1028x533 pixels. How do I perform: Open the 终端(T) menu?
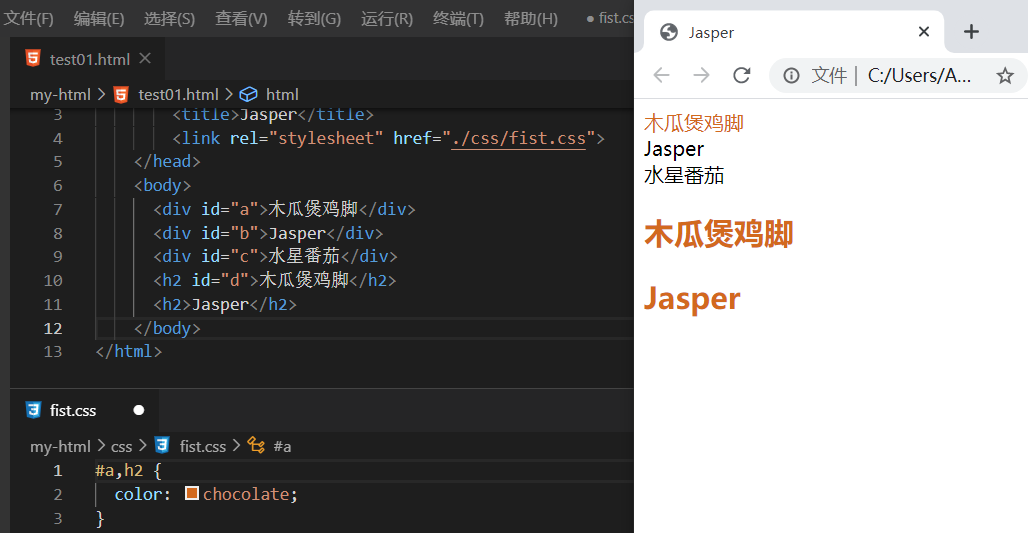[458, 19]
